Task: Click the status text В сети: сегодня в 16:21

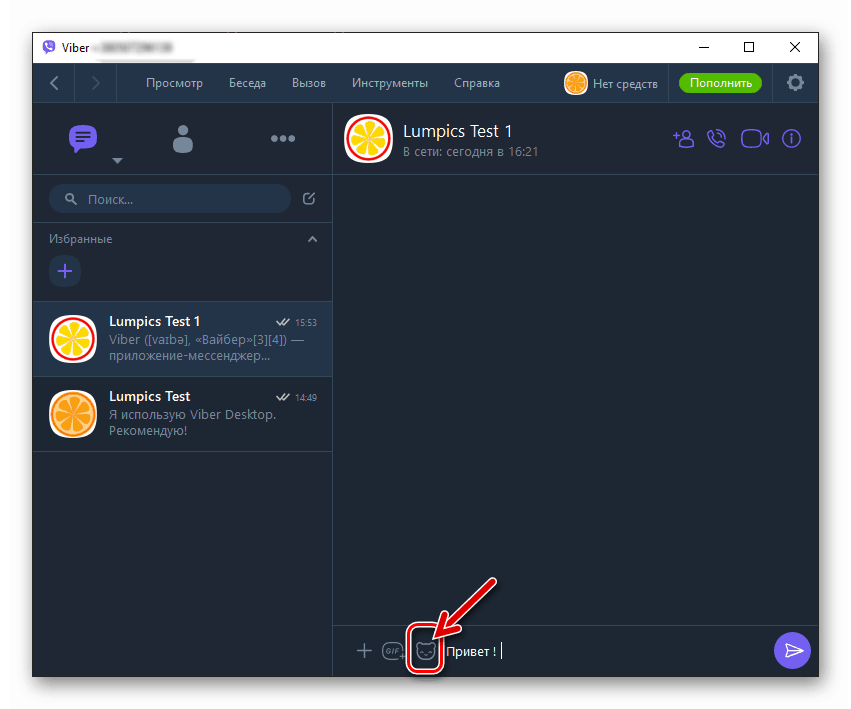Action: click(471, 152)
